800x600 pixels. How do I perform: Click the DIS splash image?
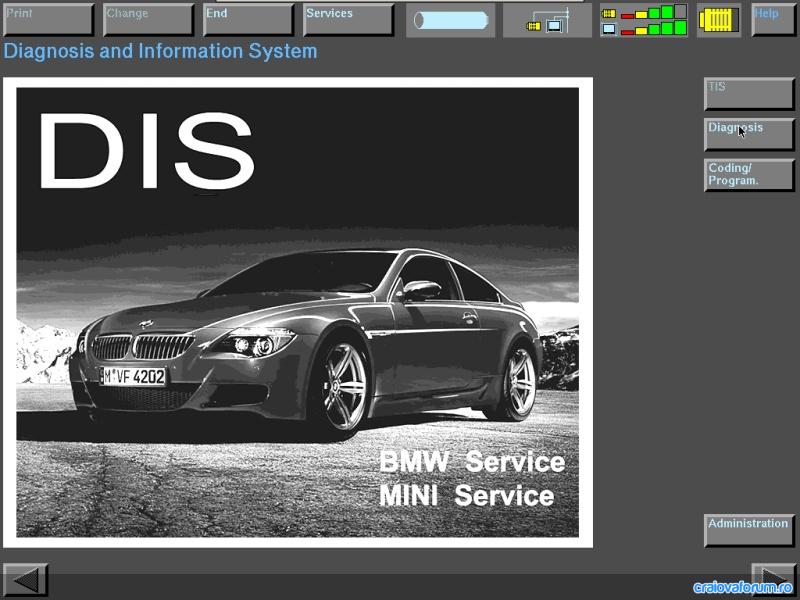(298, 312)
